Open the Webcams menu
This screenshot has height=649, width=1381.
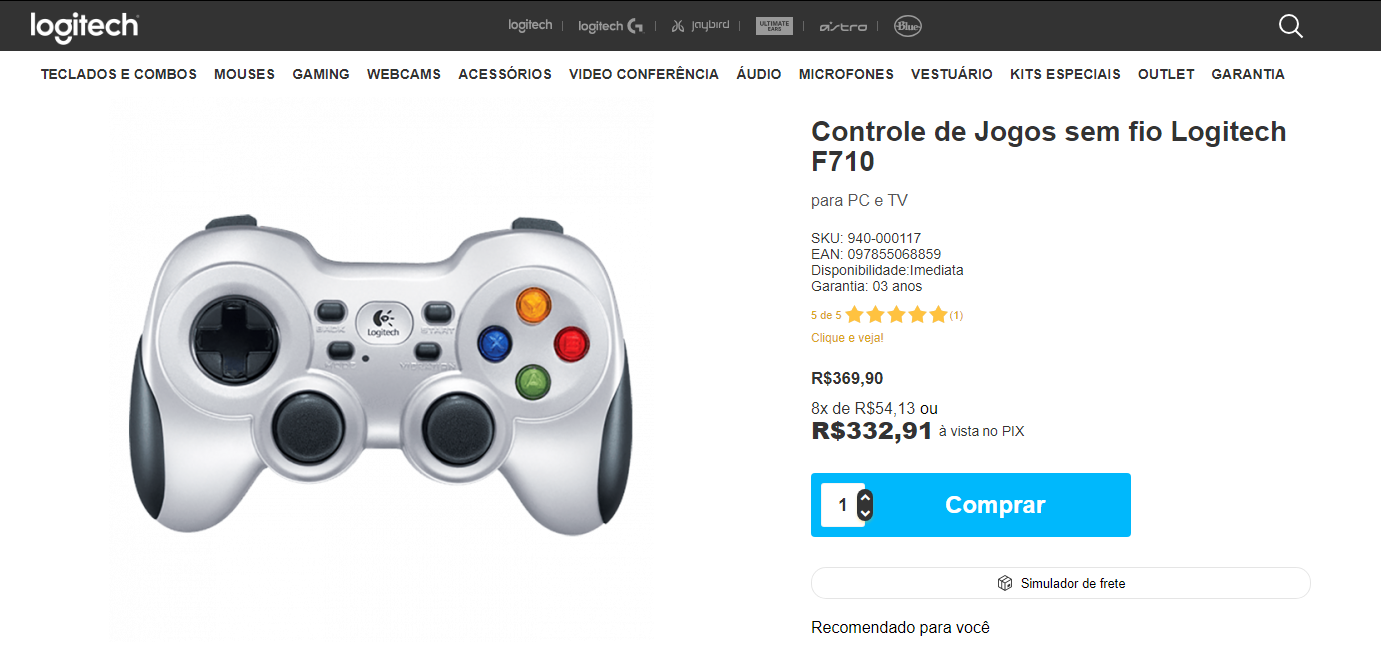(x=404, y=74)
